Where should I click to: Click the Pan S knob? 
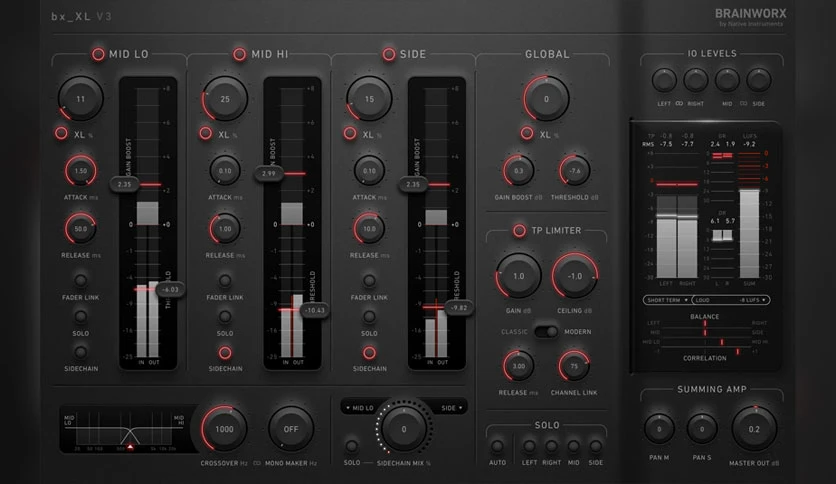click(702, 429)
